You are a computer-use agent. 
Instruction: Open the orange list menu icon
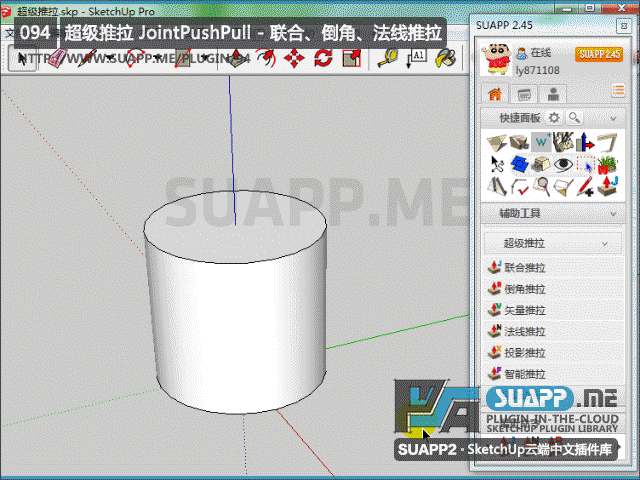(x=618, y=90)
